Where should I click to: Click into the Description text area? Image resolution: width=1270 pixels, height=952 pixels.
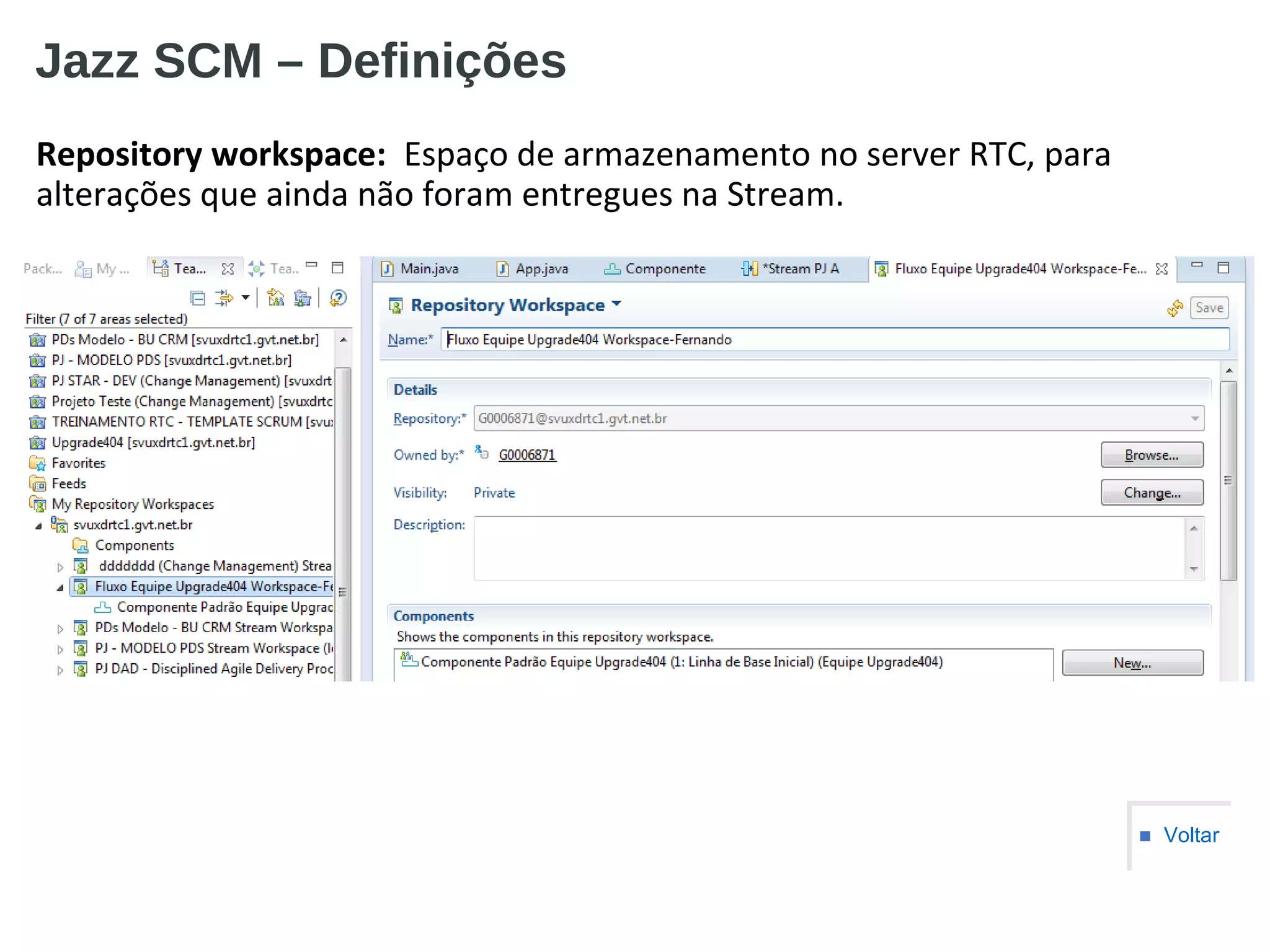[x=829, y=549]
